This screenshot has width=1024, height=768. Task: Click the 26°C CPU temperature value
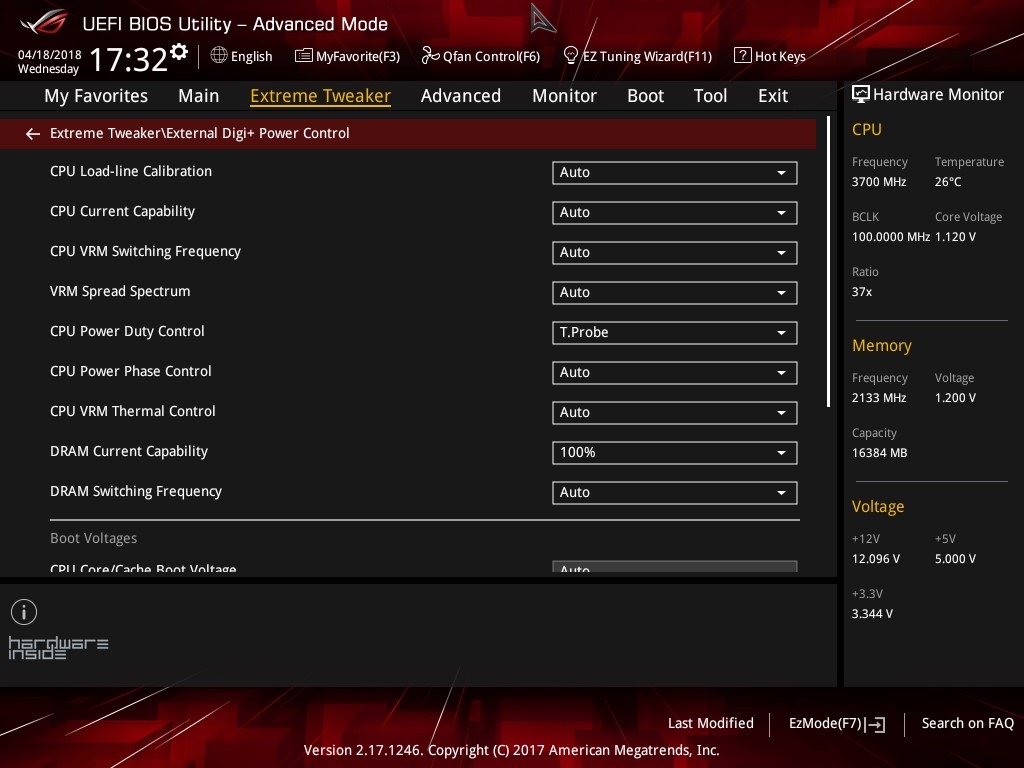tap(948, 182)
